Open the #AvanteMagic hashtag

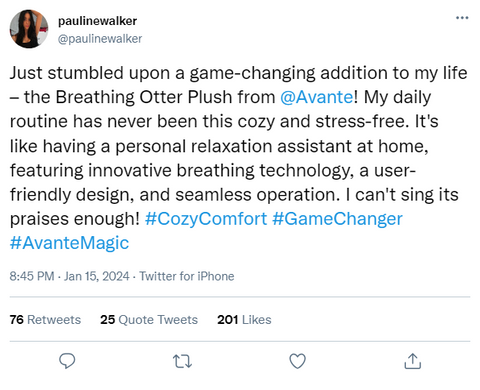[69, 243]
